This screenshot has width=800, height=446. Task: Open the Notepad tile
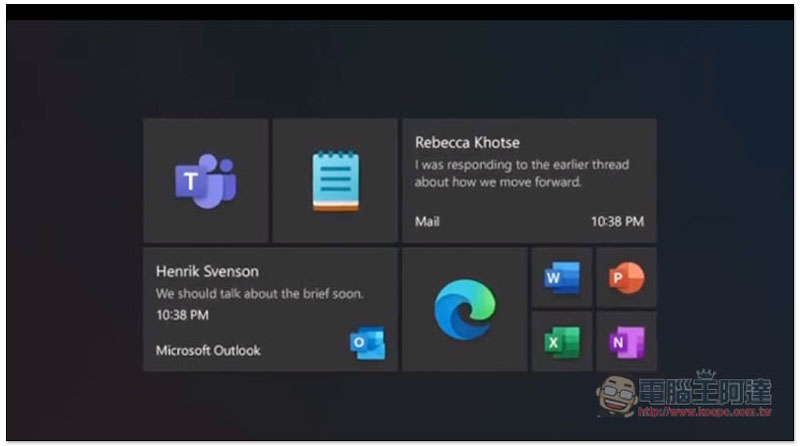pos(335,181)
